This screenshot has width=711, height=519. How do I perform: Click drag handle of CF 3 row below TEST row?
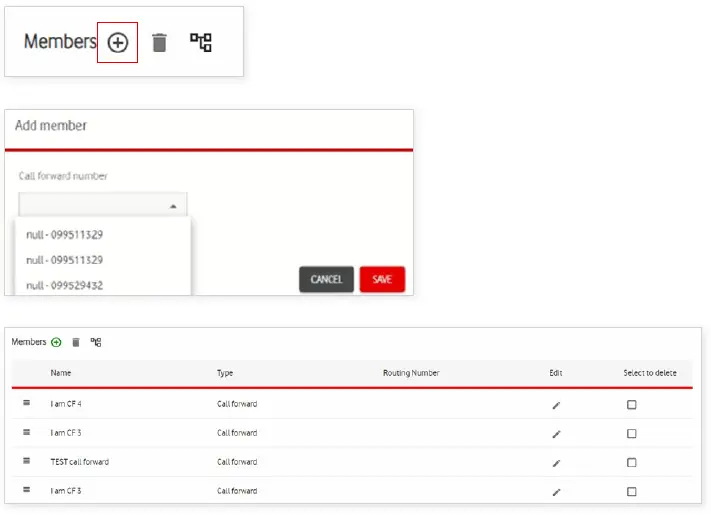pyautogui.click(x=27, y=490)
